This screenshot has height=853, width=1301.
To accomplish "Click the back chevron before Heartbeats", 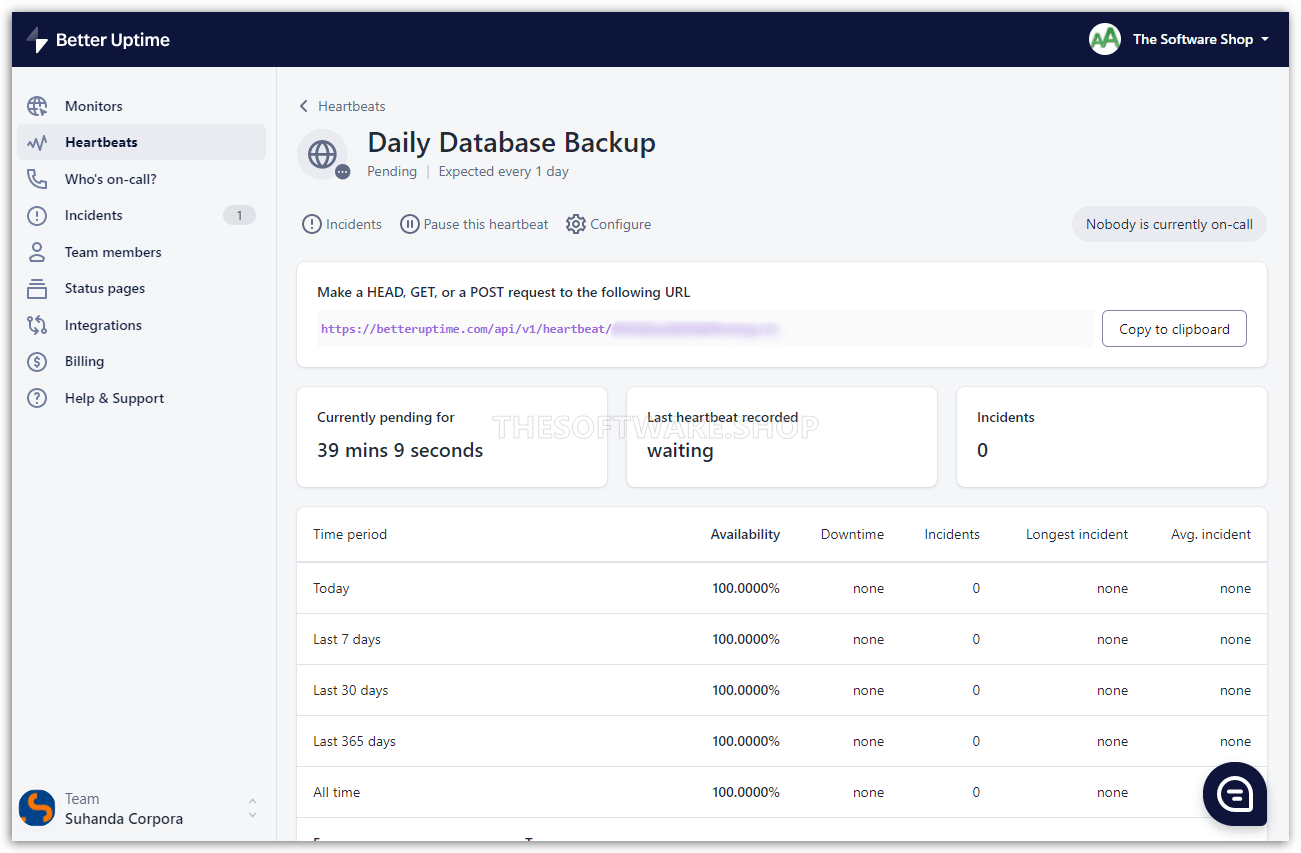I will 304,106.
